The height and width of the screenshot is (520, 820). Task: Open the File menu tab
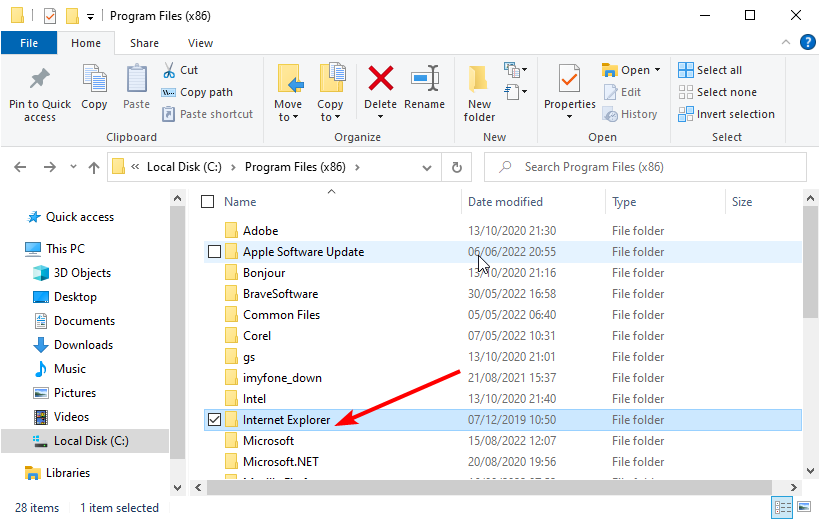(29, 43)
